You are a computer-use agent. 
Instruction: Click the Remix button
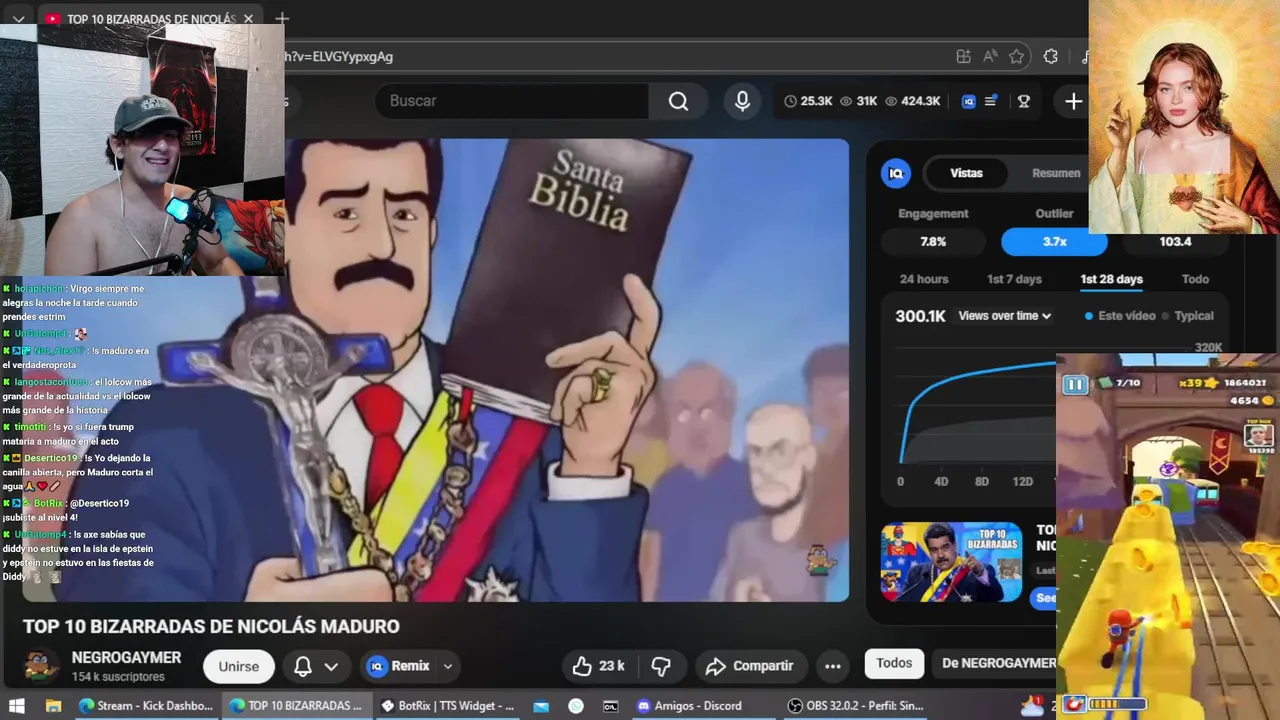[400, 666]
